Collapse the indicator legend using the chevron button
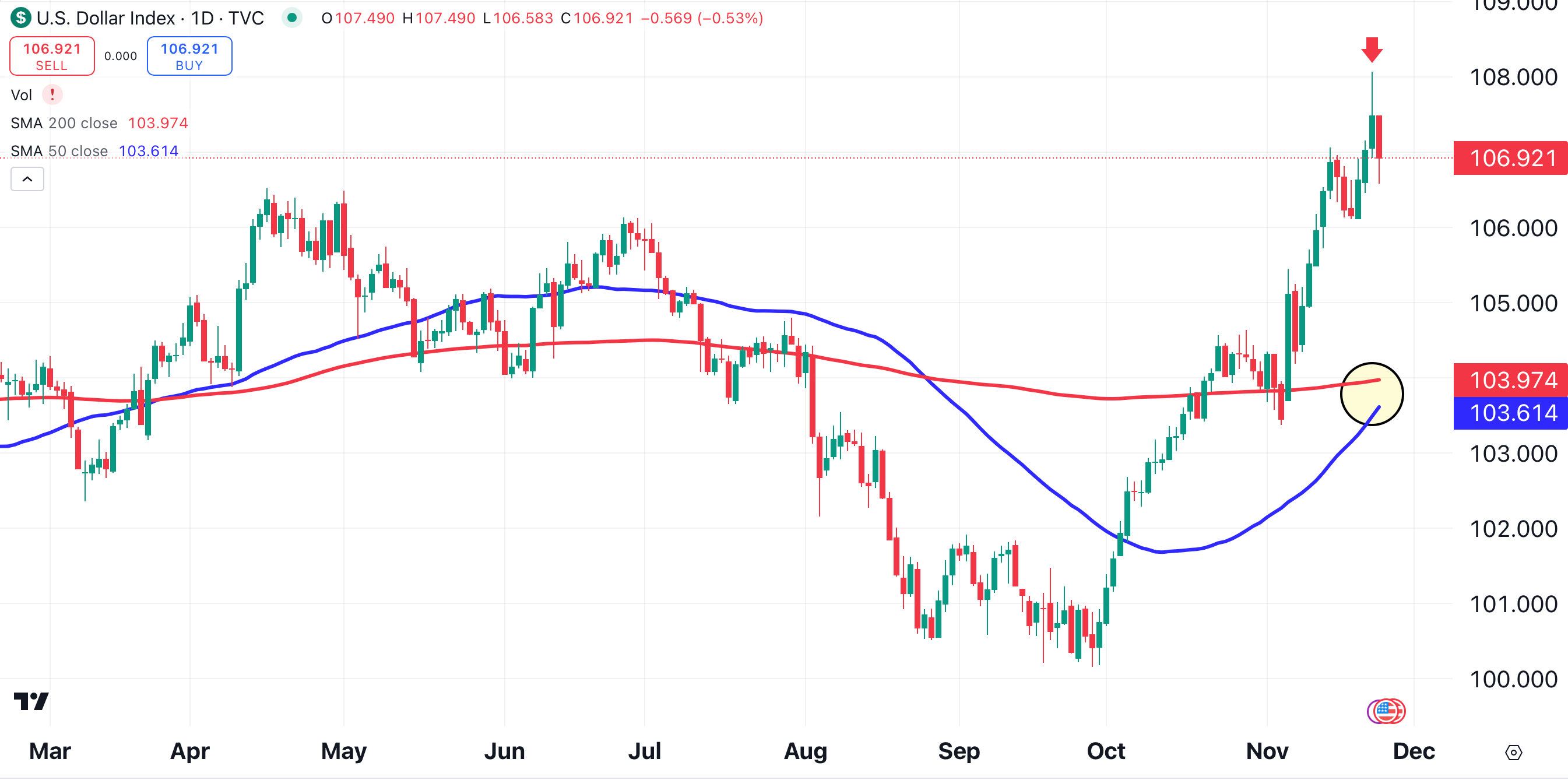Screen dimensions: 1568x780 click(x=27, y=178)
